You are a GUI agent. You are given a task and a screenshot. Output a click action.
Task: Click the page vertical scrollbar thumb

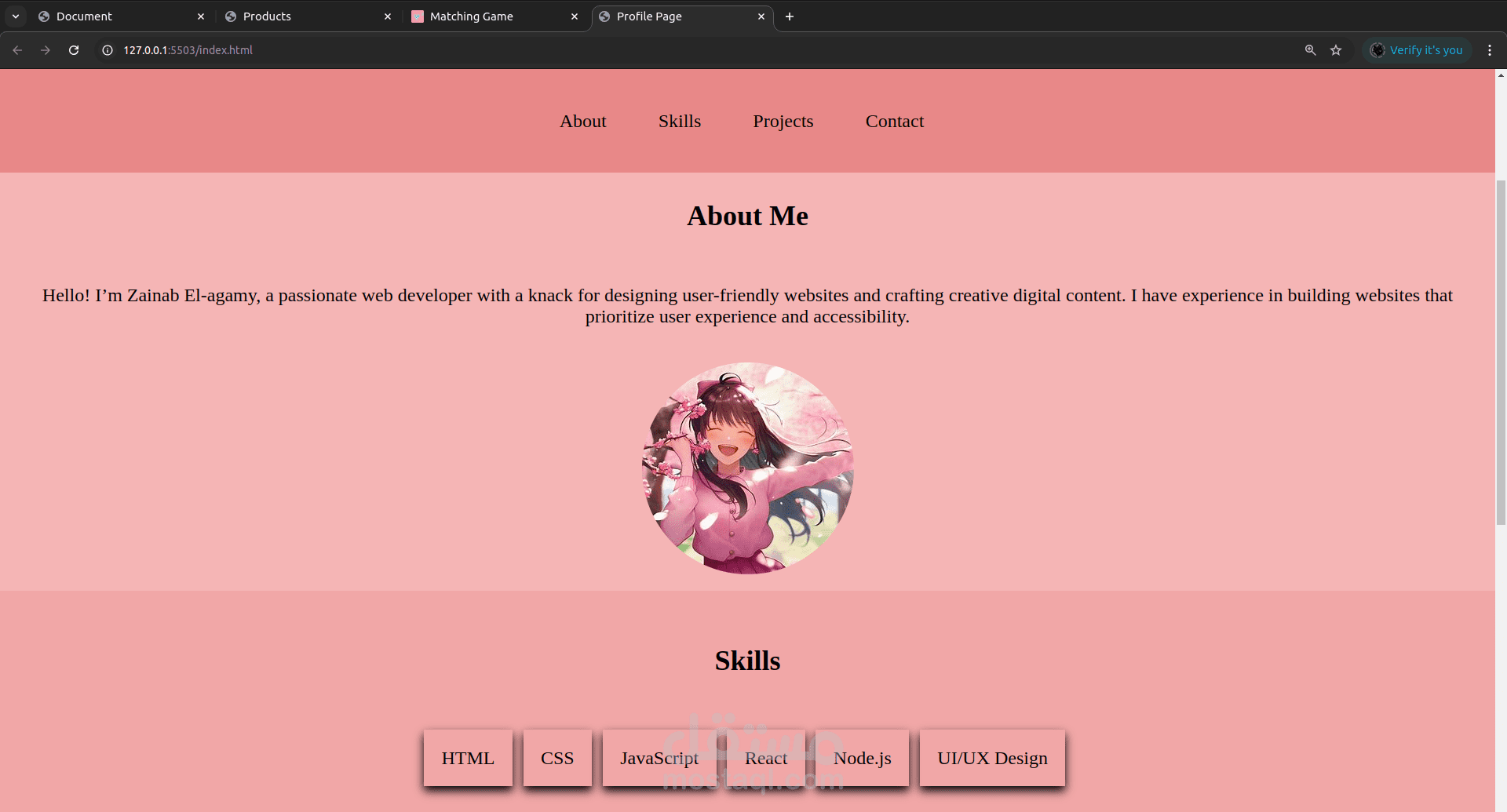tap(1501, 351)
